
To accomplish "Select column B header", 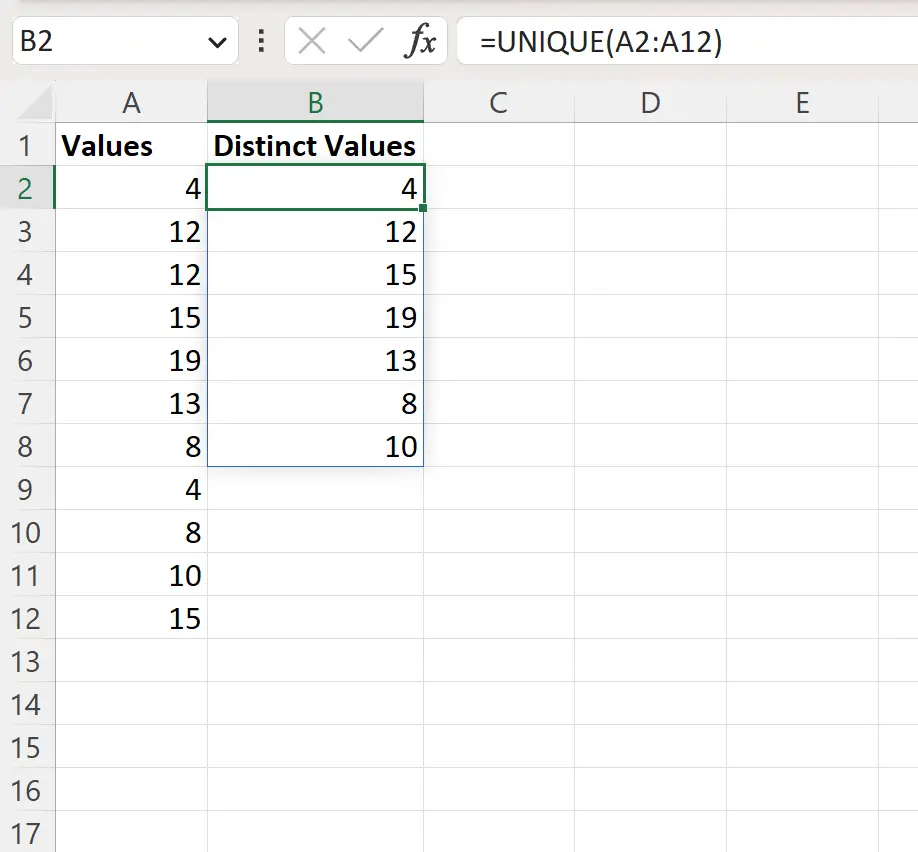I will (x=315, y=102).
